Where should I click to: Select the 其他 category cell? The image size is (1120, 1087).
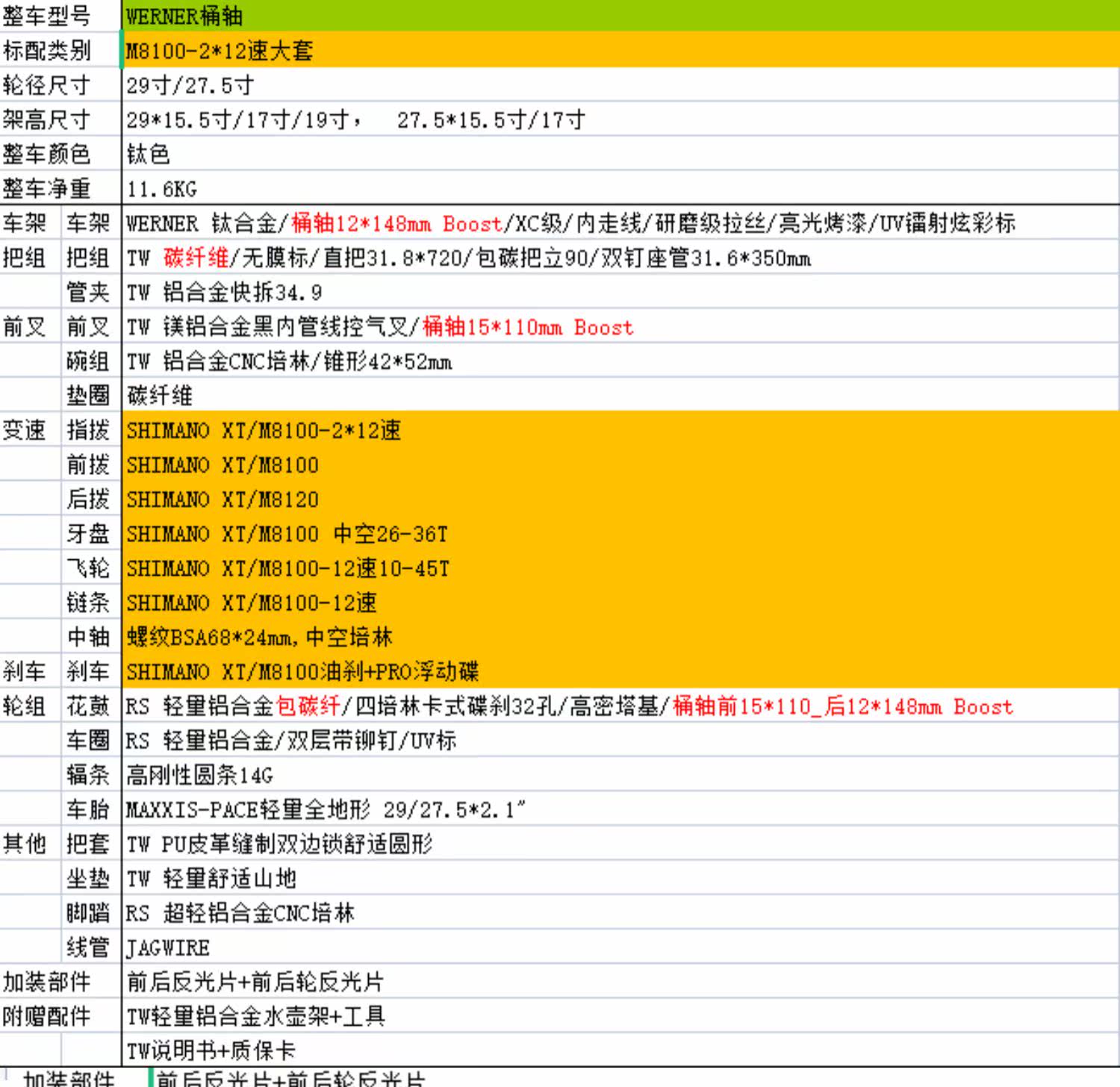coord(30,843)
